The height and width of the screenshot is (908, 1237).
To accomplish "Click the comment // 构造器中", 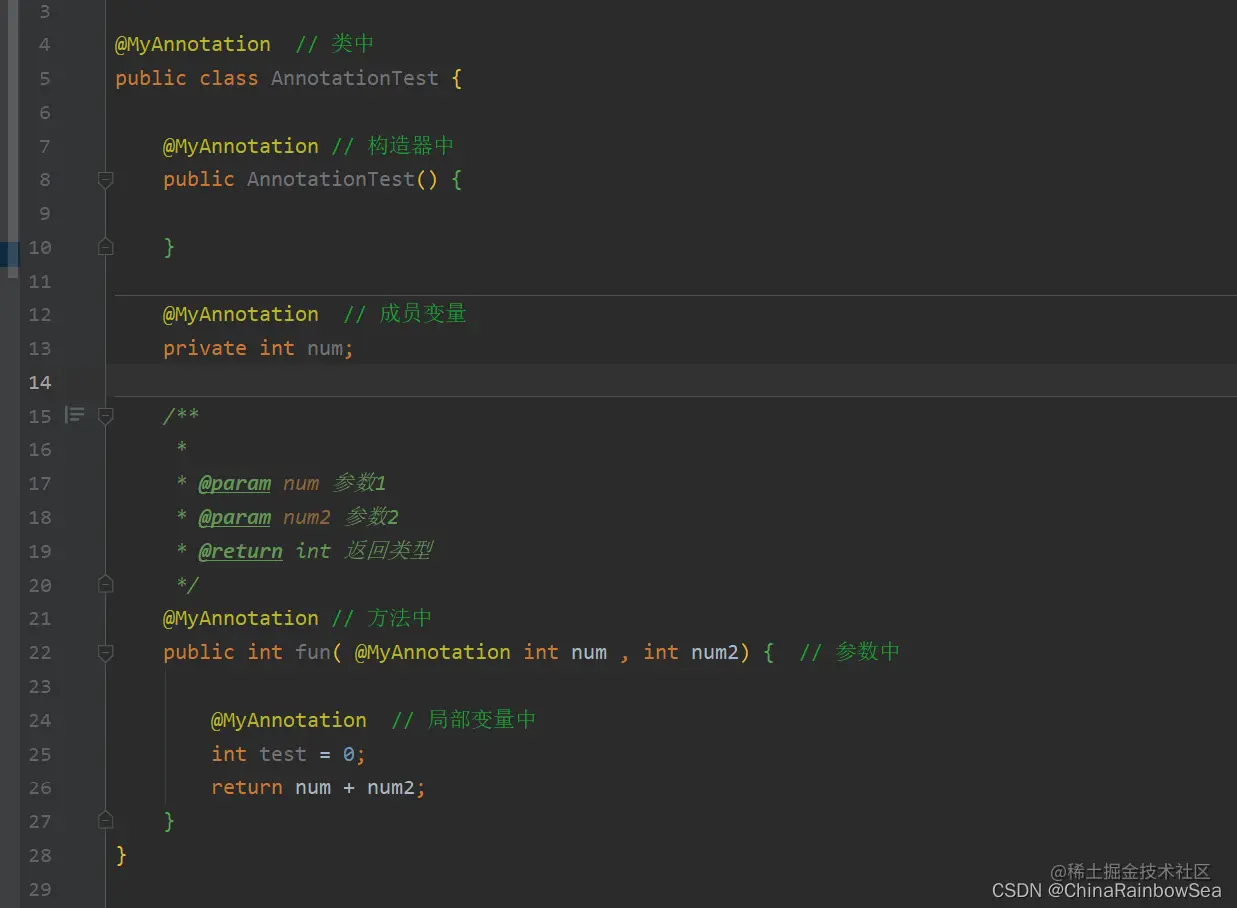I will pos(393,146).
